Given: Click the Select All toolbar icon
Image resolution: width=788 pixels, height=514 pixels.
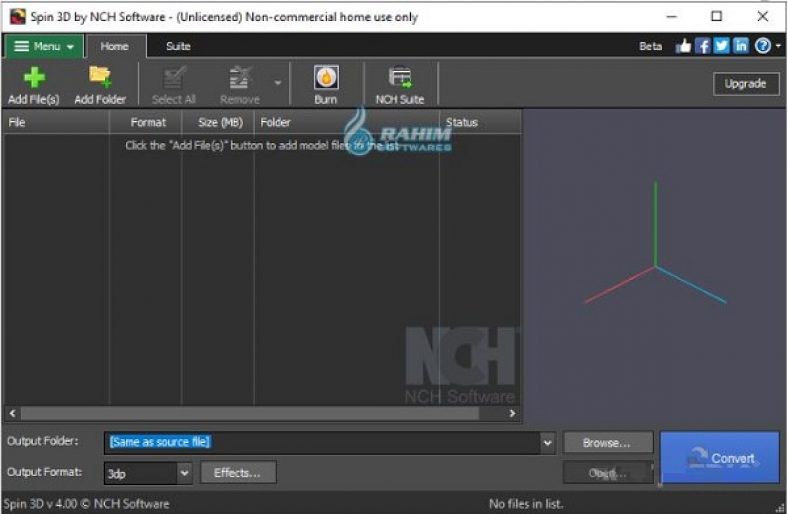Looking at the screenshot, I should pos(174,78).
